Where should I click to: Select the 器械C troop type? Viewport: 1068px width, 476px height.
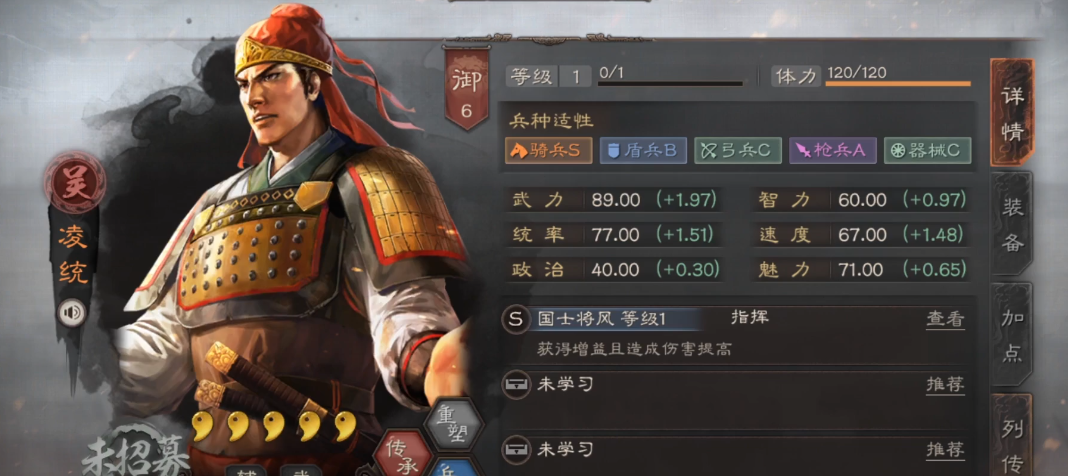click(927, 150)
